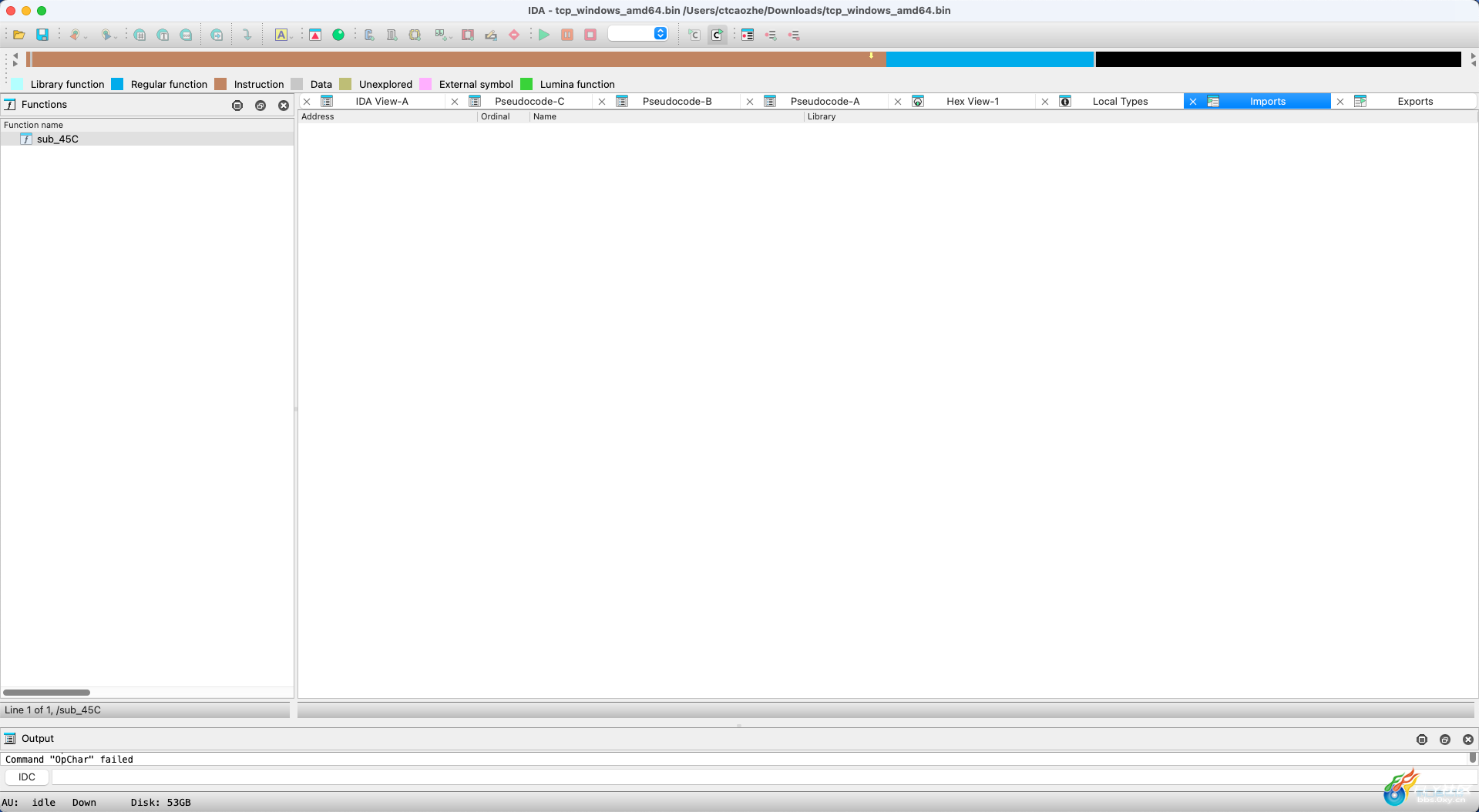
Task: Click the Lumina function green legend swatch
Action: click(x=526, y=84)
